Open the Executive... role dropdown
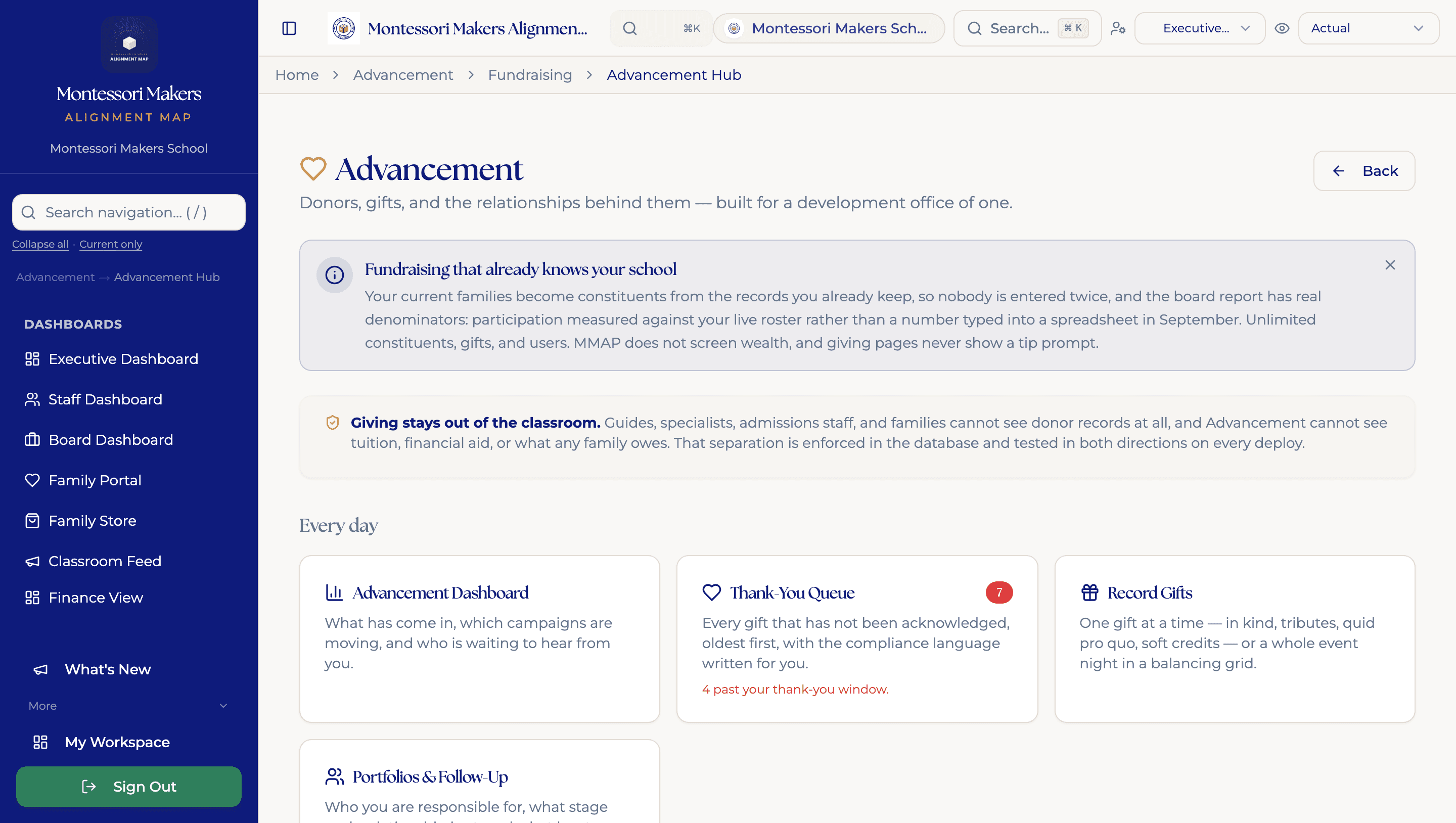Viewport: 1456px width, 823px height. point(1199,28)
